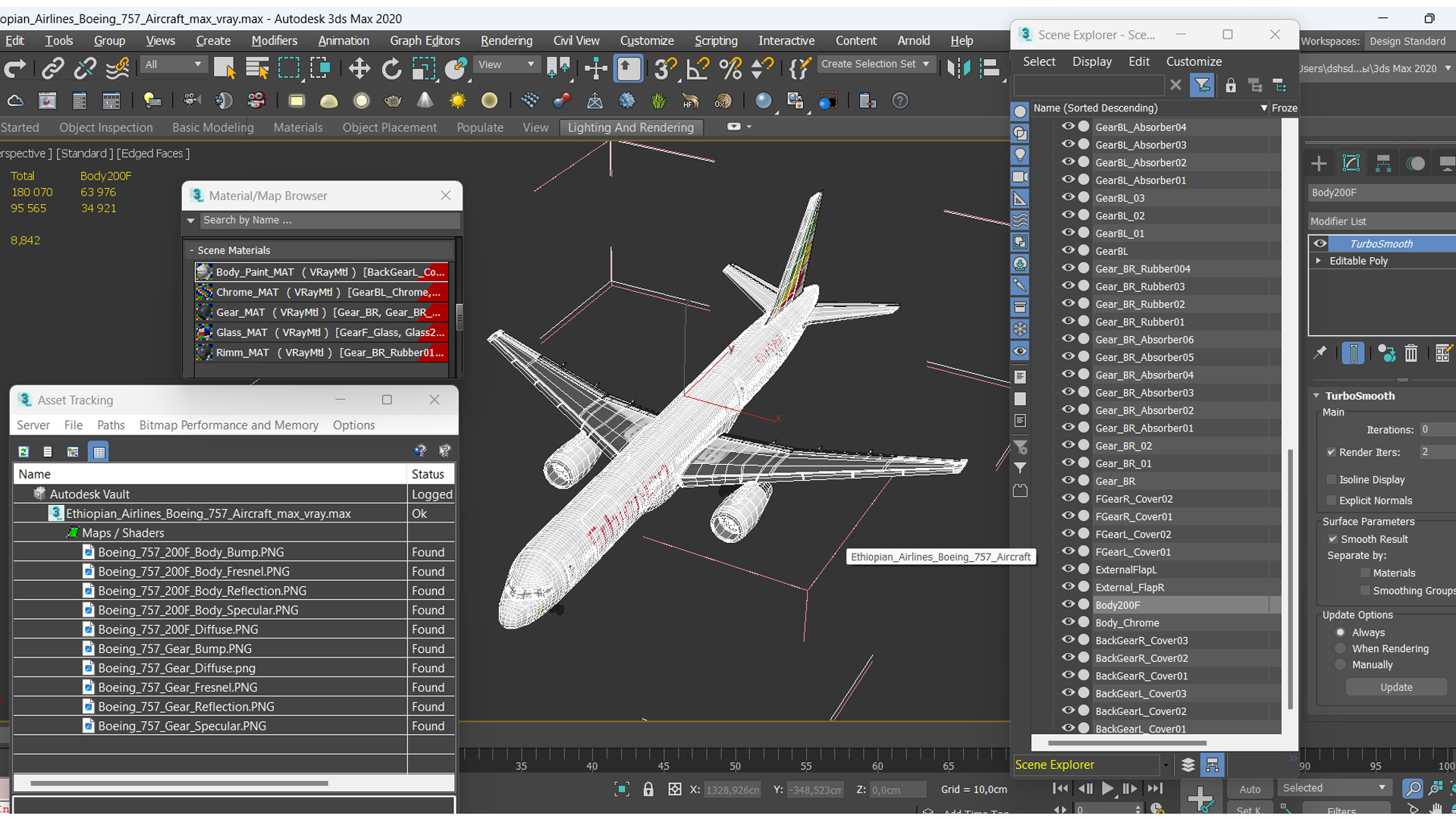
Task: Collapse the TurboSmooth rollout
Action: pos(1317,396)
